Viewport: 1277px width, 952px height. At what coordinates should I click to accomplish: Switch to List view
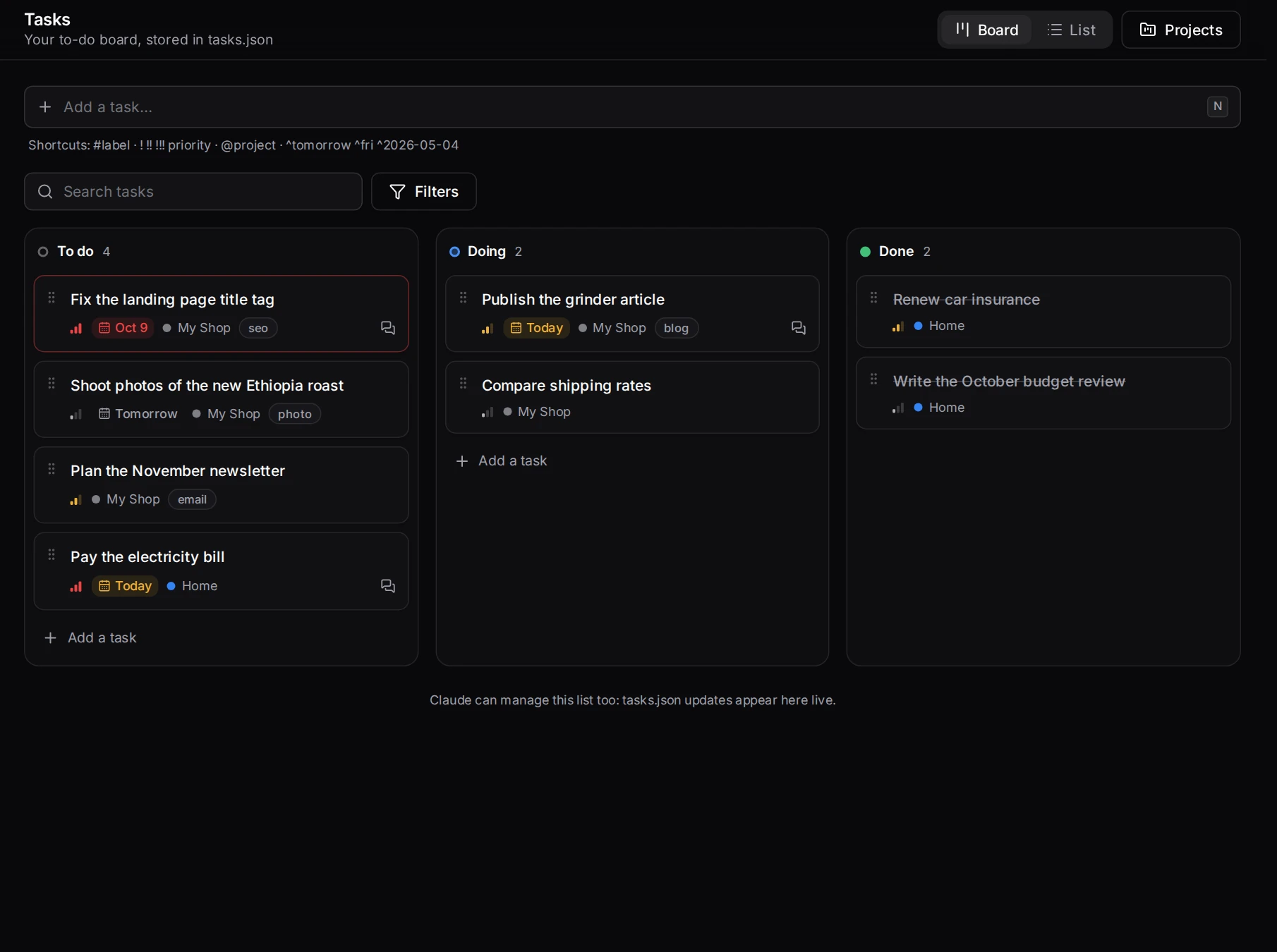1072,30
